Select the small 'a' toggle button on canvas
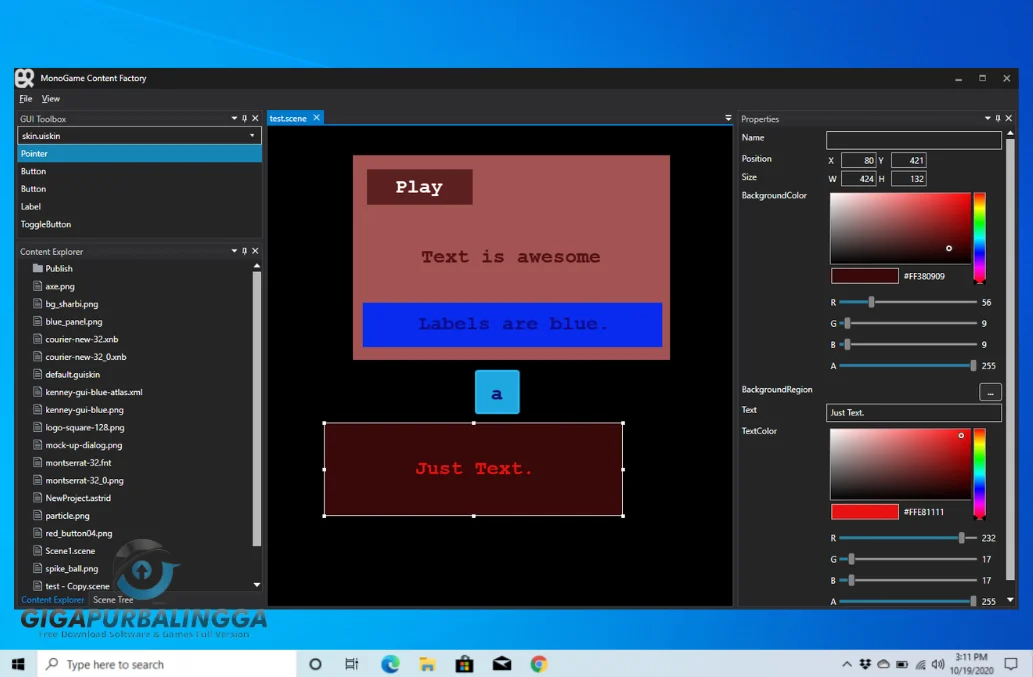 (497, 392)
